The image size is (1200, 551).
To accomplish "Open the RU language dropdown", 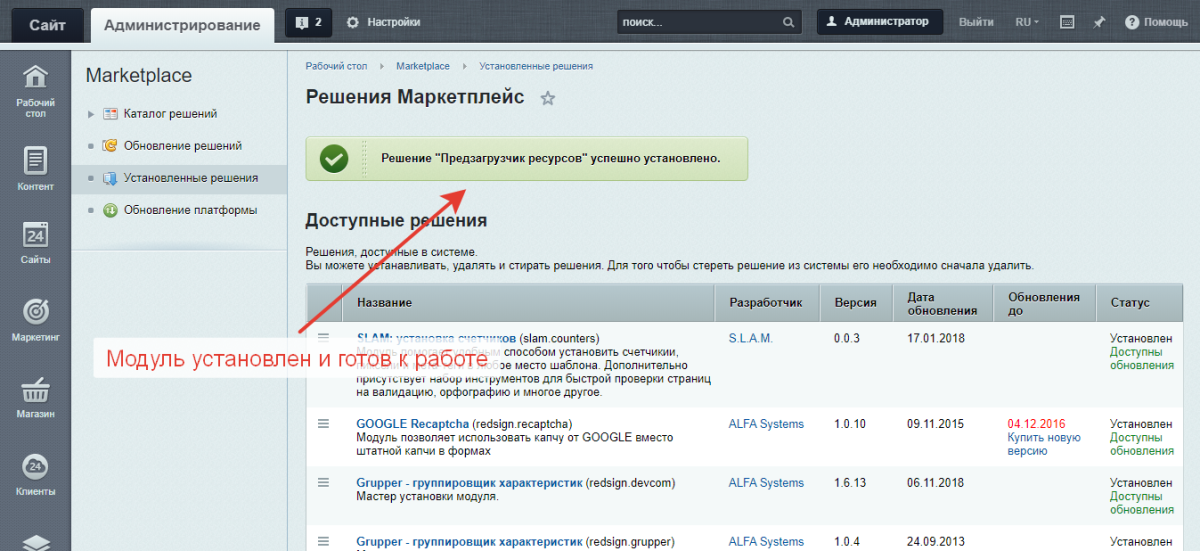I will [1027, 22].
